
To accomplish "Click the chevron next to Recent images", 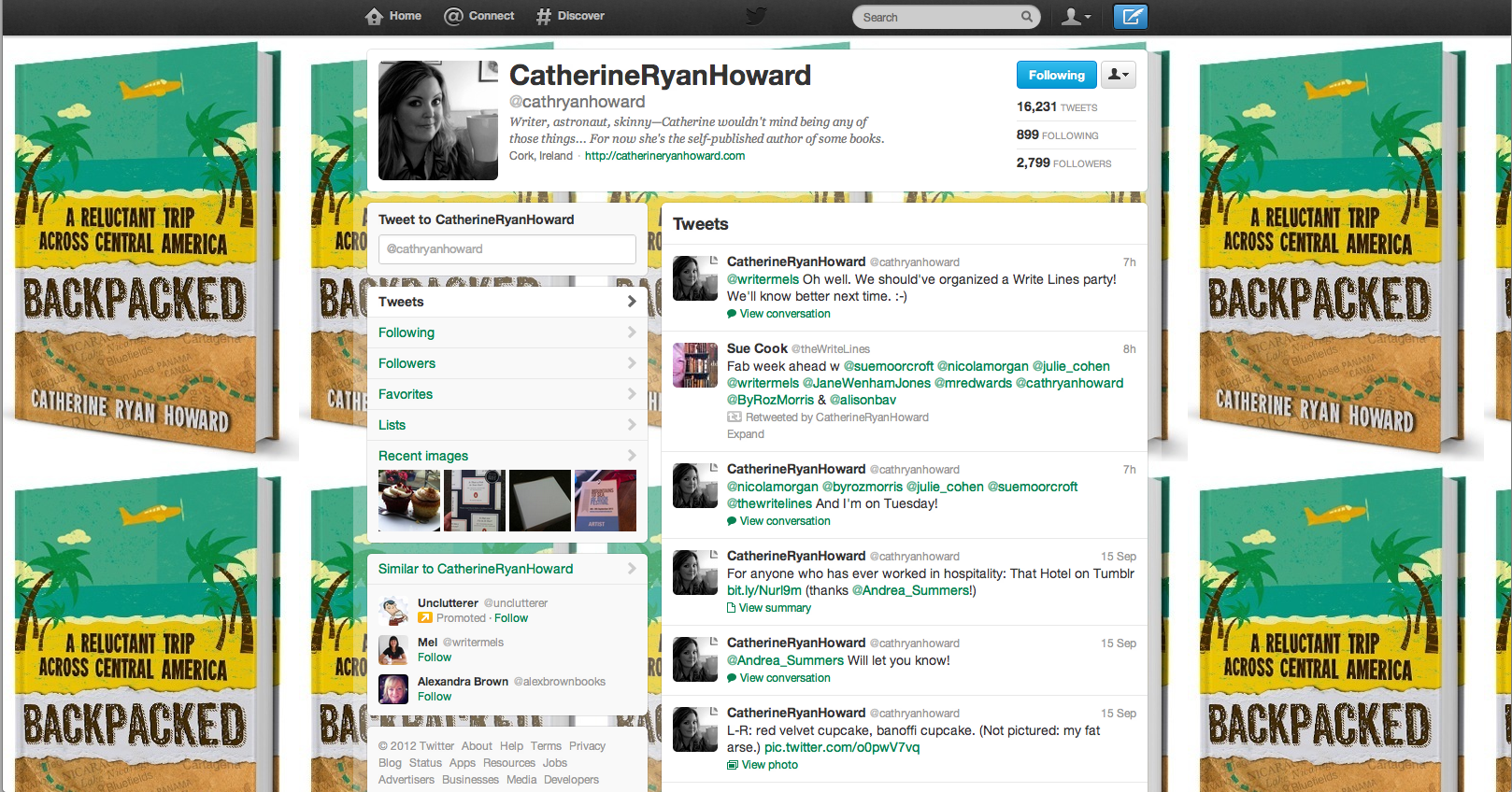I will pyautogui.click(x=632, y=456).
